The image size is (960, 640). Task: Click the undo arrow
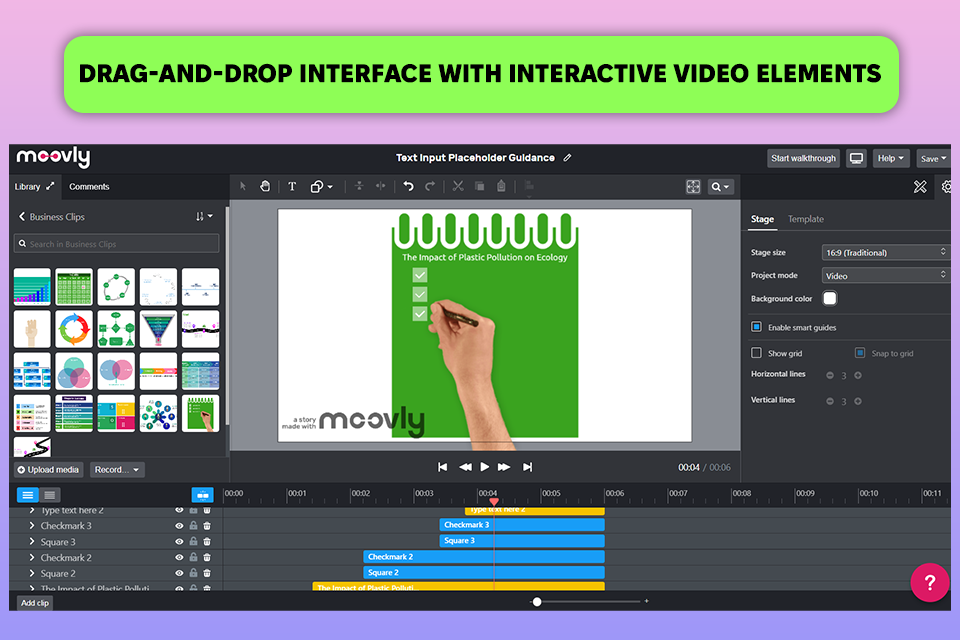point(408,186)
